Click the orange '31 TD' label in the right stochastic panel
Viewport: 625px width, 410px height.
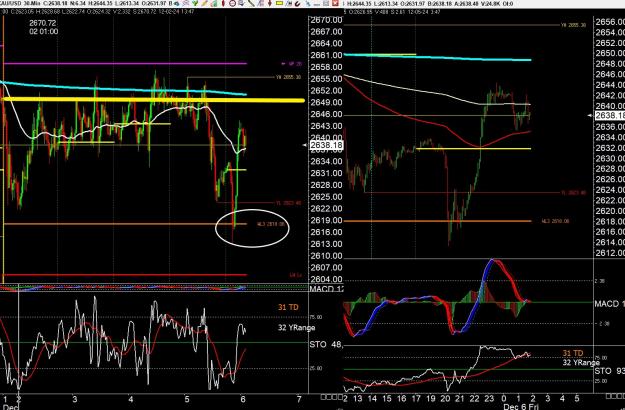coord(573,353)
